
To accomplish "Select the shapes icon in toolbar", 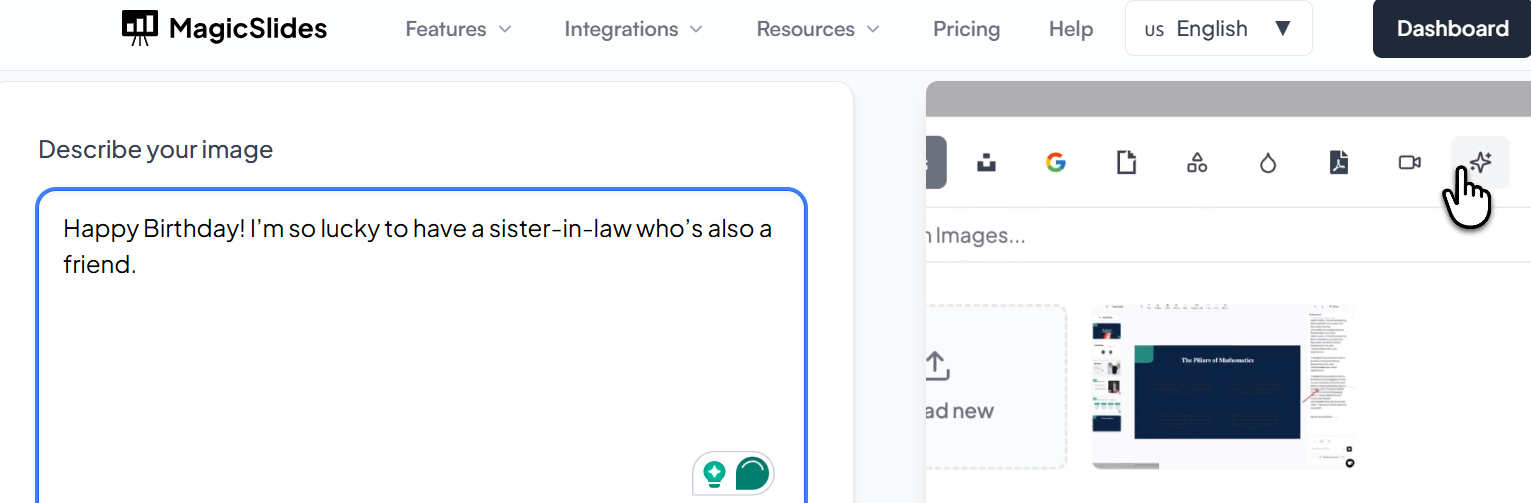I will coord(1197,163).
